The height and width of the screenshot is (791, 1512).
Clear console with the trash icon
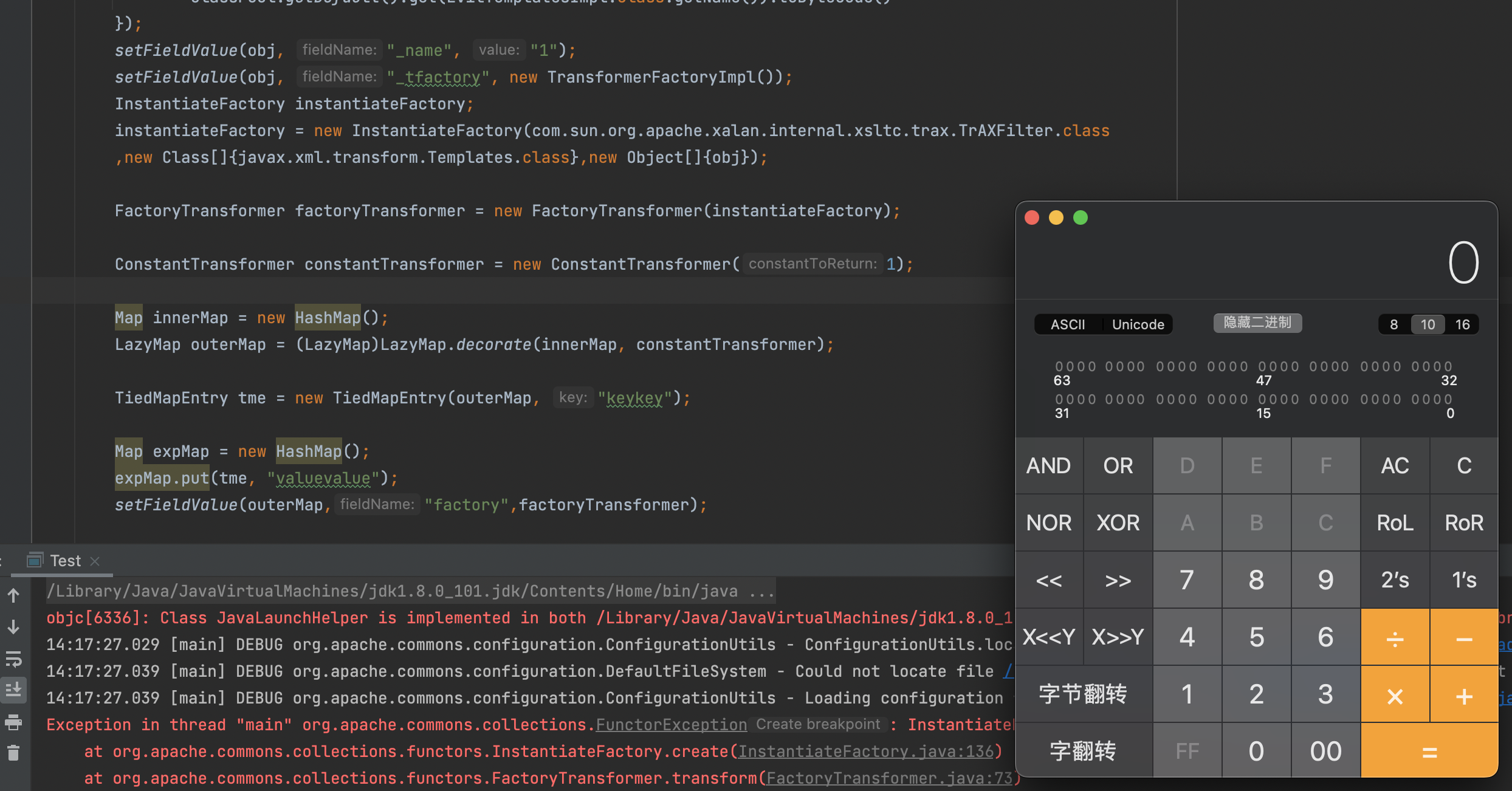tap(13, 753)
